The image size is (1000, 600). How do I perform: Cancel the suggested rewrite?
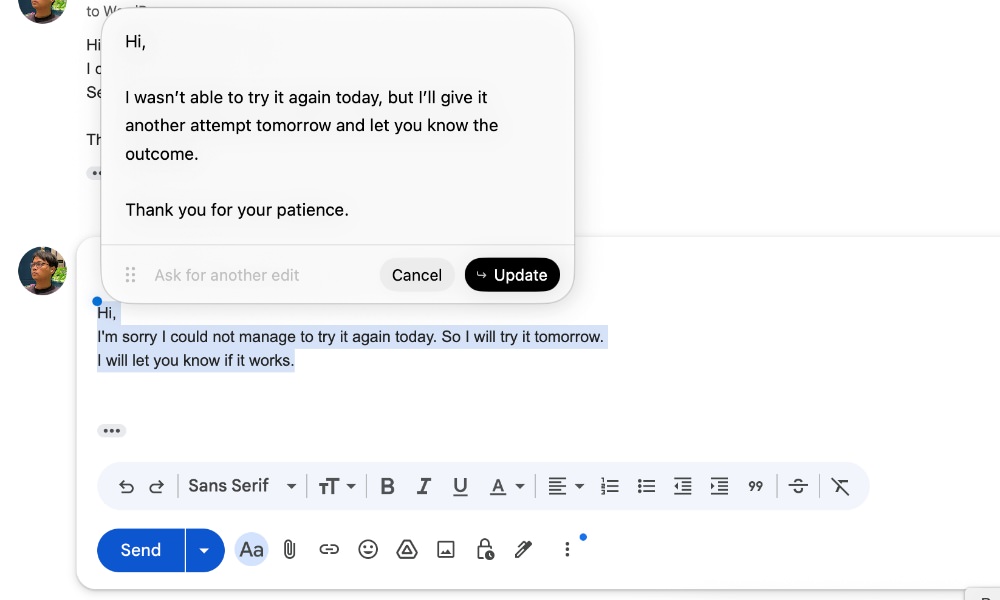click(x=417, y=274)
